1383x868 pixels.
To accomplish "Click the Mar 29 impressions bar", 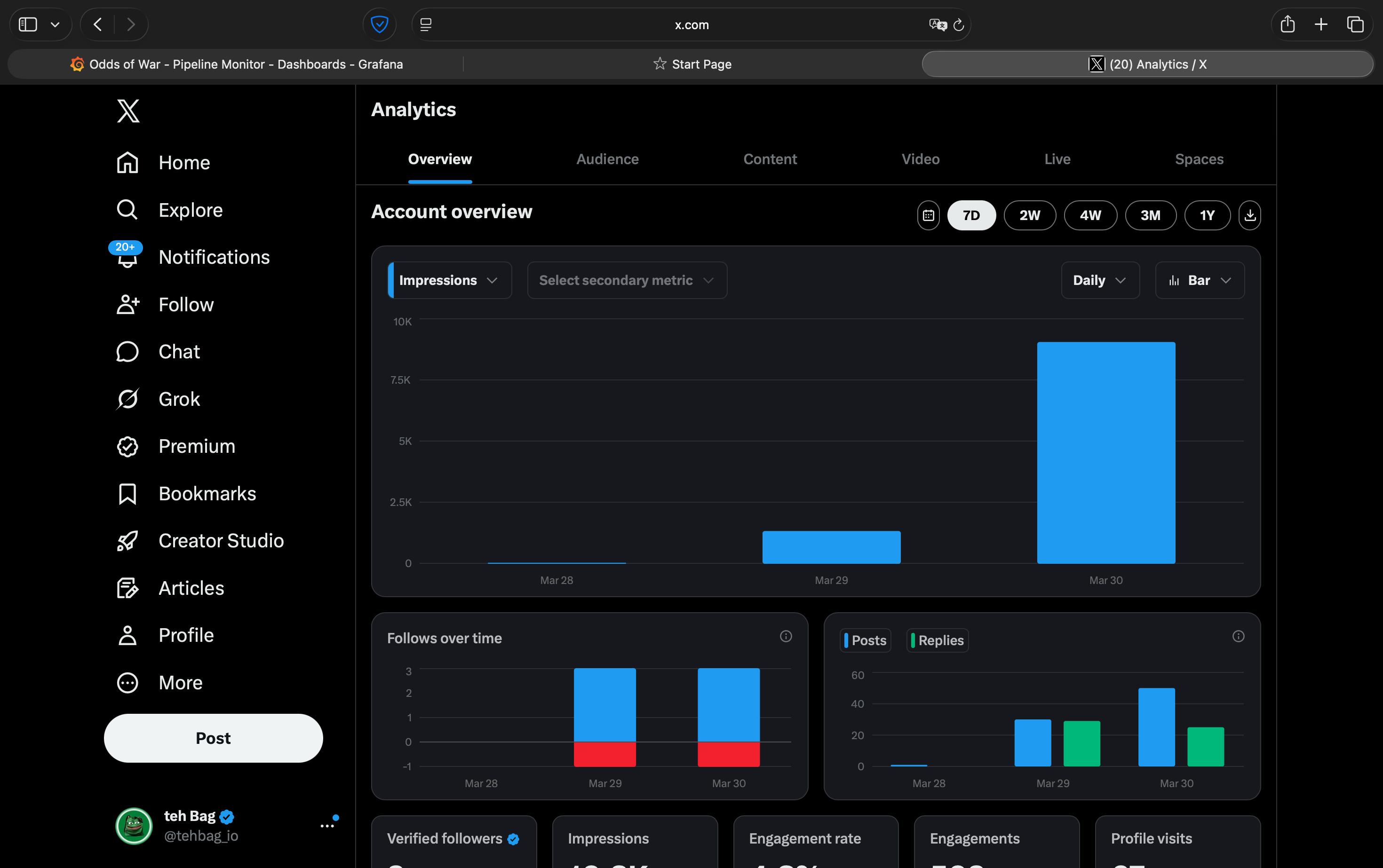I will point(831,547).
